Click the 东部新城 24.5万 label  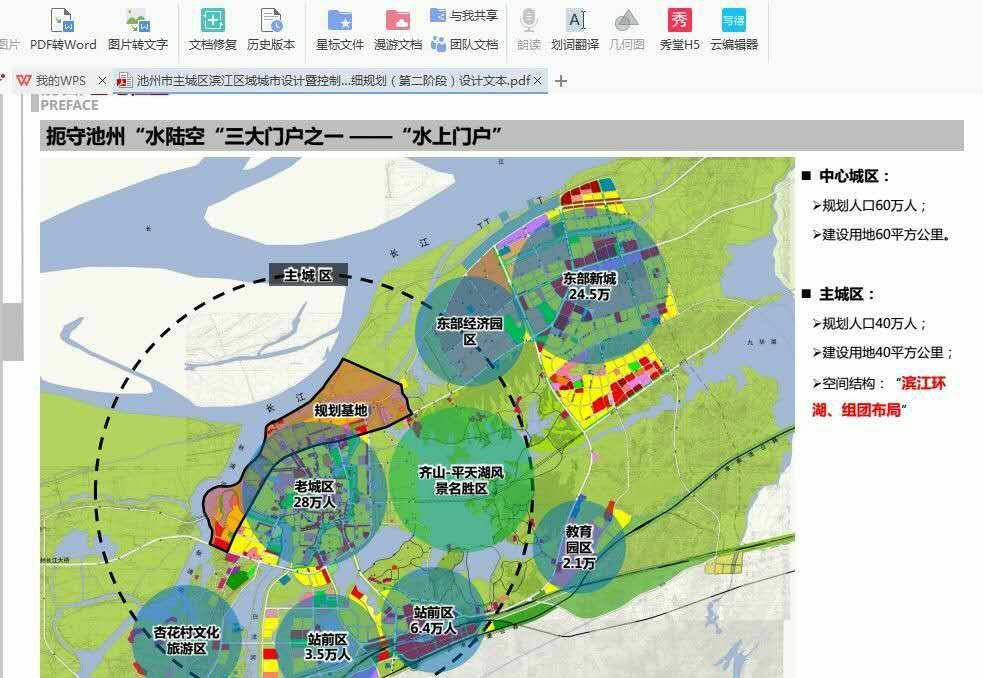tap(589, 286)
